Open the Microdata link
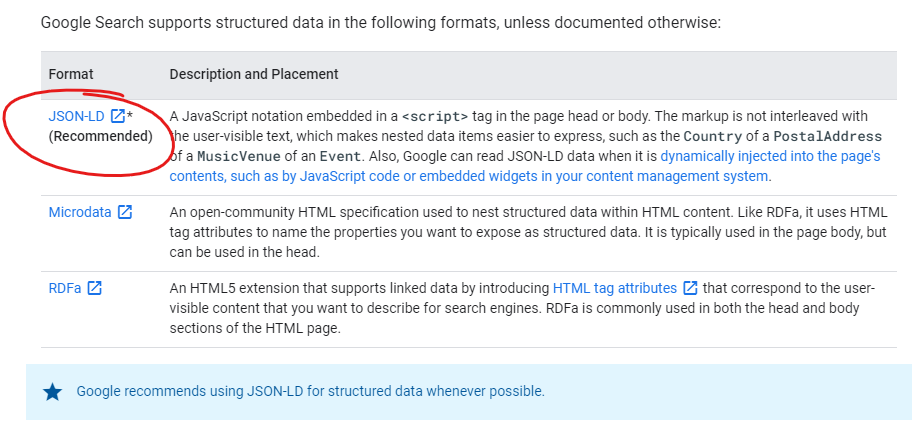This screenshot has width=912, height=422. pyautogui.click(x=80, y=212)
